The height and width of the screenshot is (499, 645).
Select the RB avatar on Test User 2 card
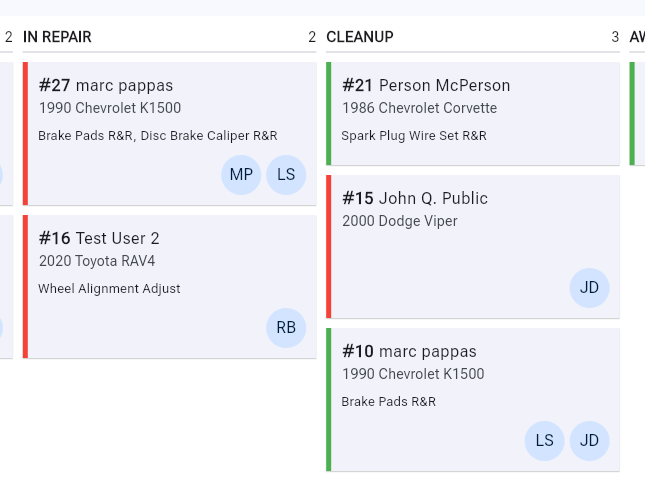tap(286, 328)
